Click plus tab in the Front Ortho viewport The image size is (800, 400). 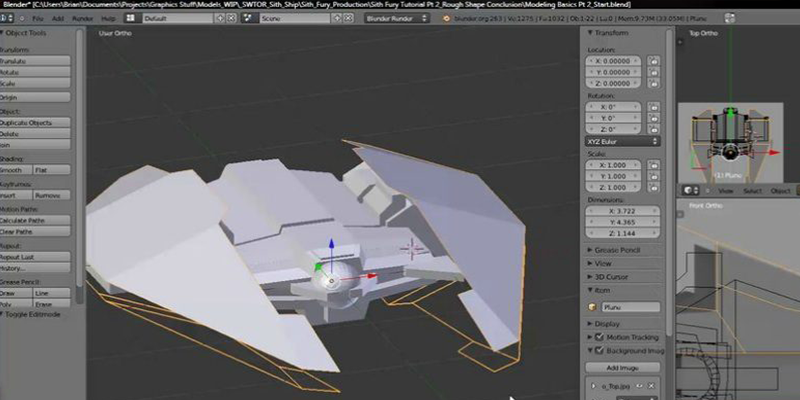680,214
